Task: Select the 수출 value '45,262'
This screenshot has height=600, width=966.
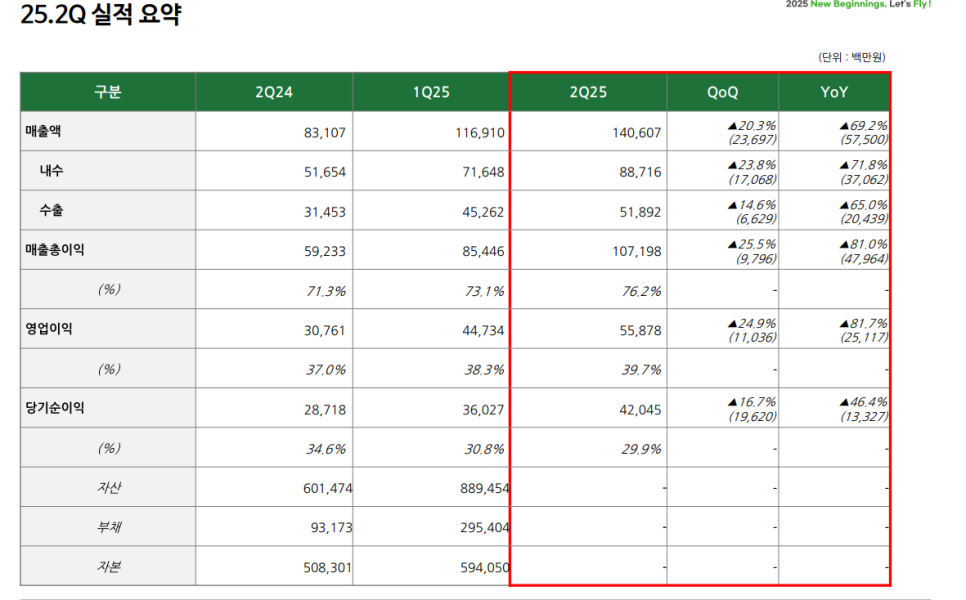Action: click(x=484, y=212)
